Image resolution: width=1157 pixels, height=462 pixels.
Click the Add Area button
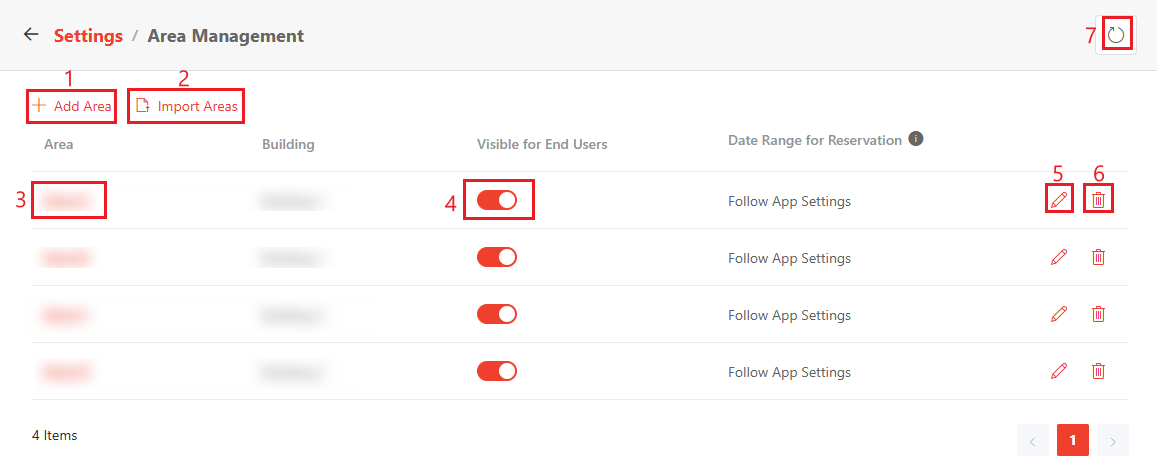[x=72, y=106]
